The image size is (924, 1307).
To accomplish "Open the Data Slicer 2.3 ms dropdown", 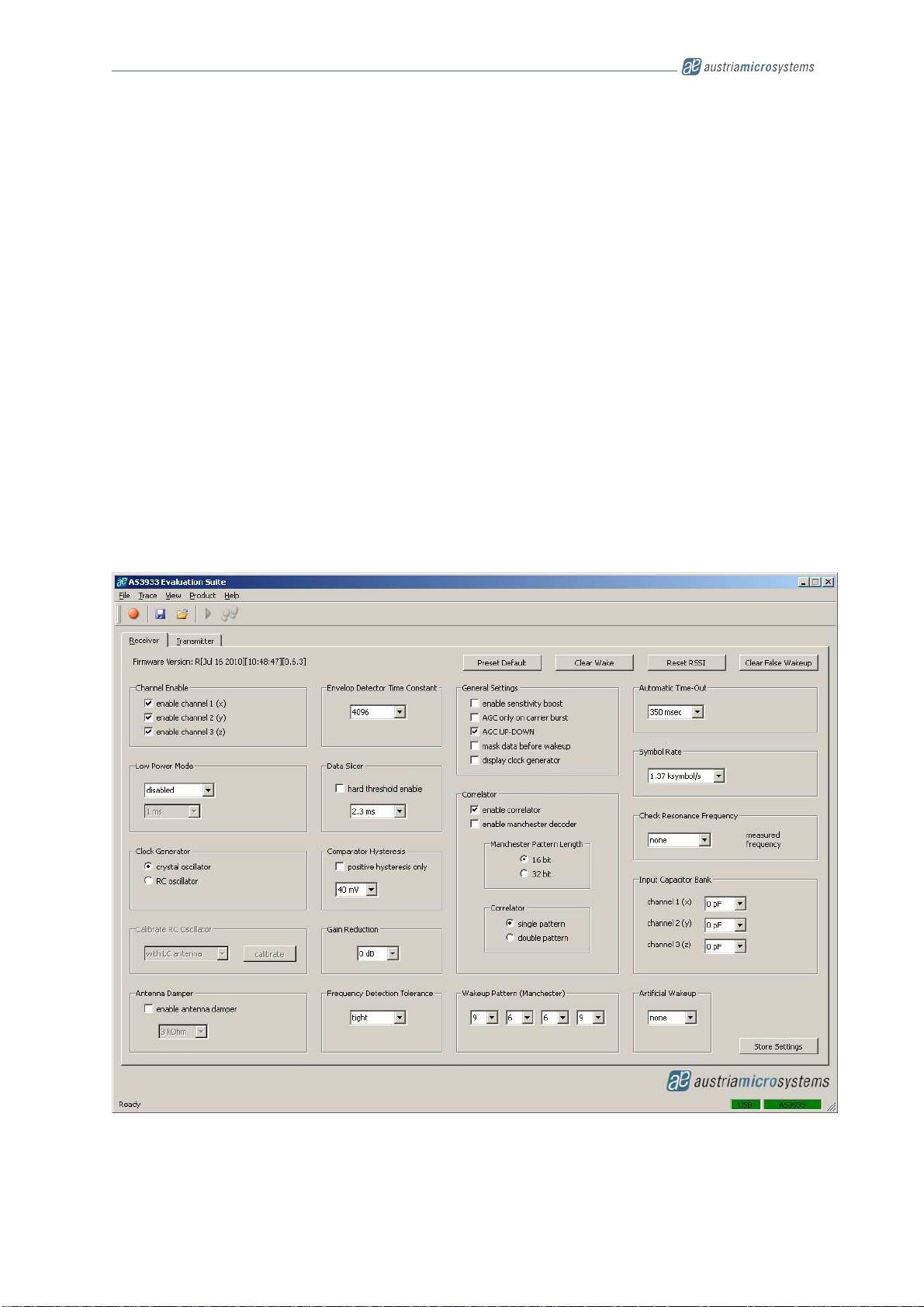I will (378, 811).
